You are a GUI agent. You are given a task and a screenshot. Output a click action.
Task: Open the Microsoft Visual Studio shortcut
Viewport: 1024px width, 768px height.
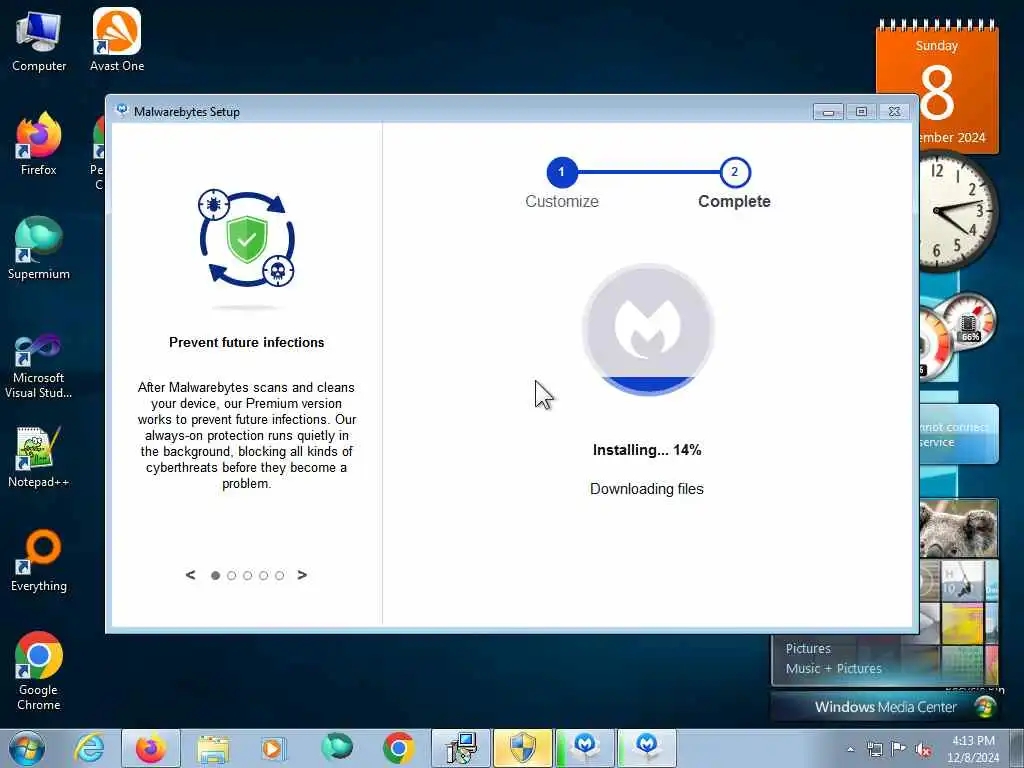point(39,366)
